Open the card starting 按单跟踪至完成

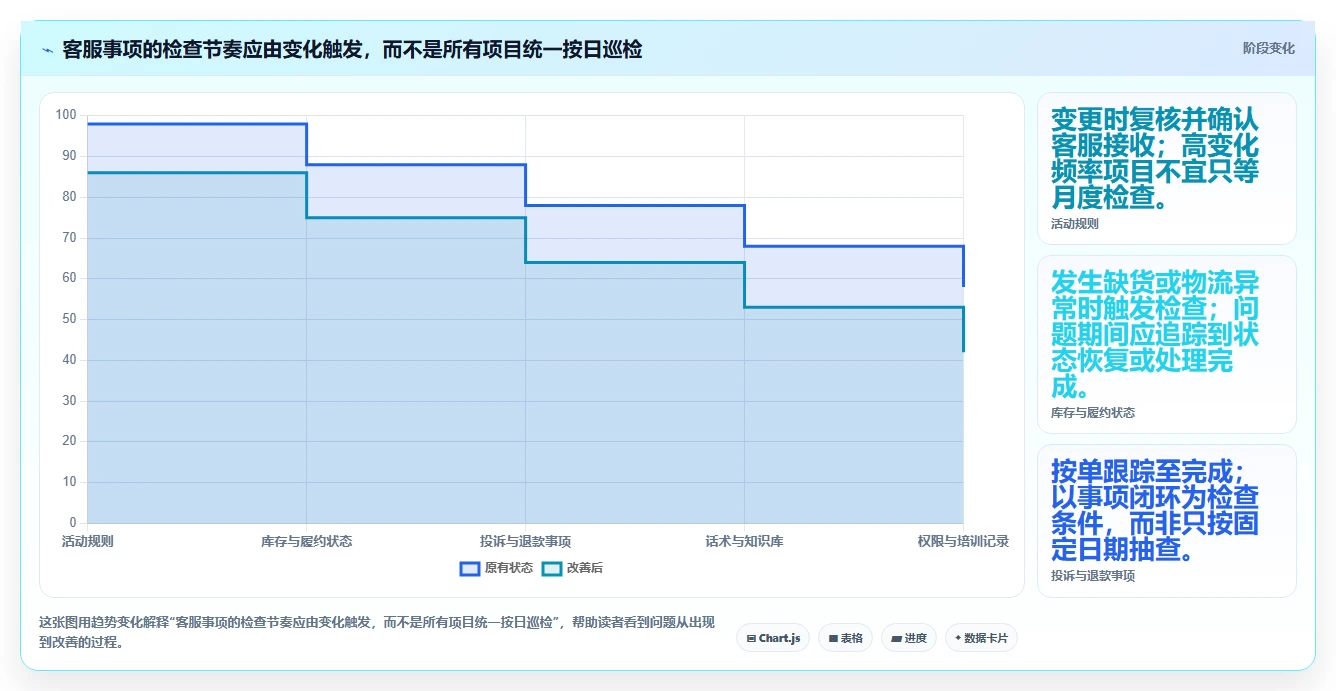click(1166, 521)
